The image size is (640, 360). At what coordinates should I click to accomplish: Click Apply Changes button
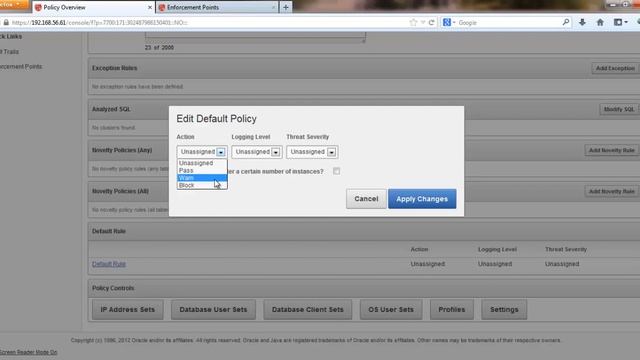pos(422,199)
